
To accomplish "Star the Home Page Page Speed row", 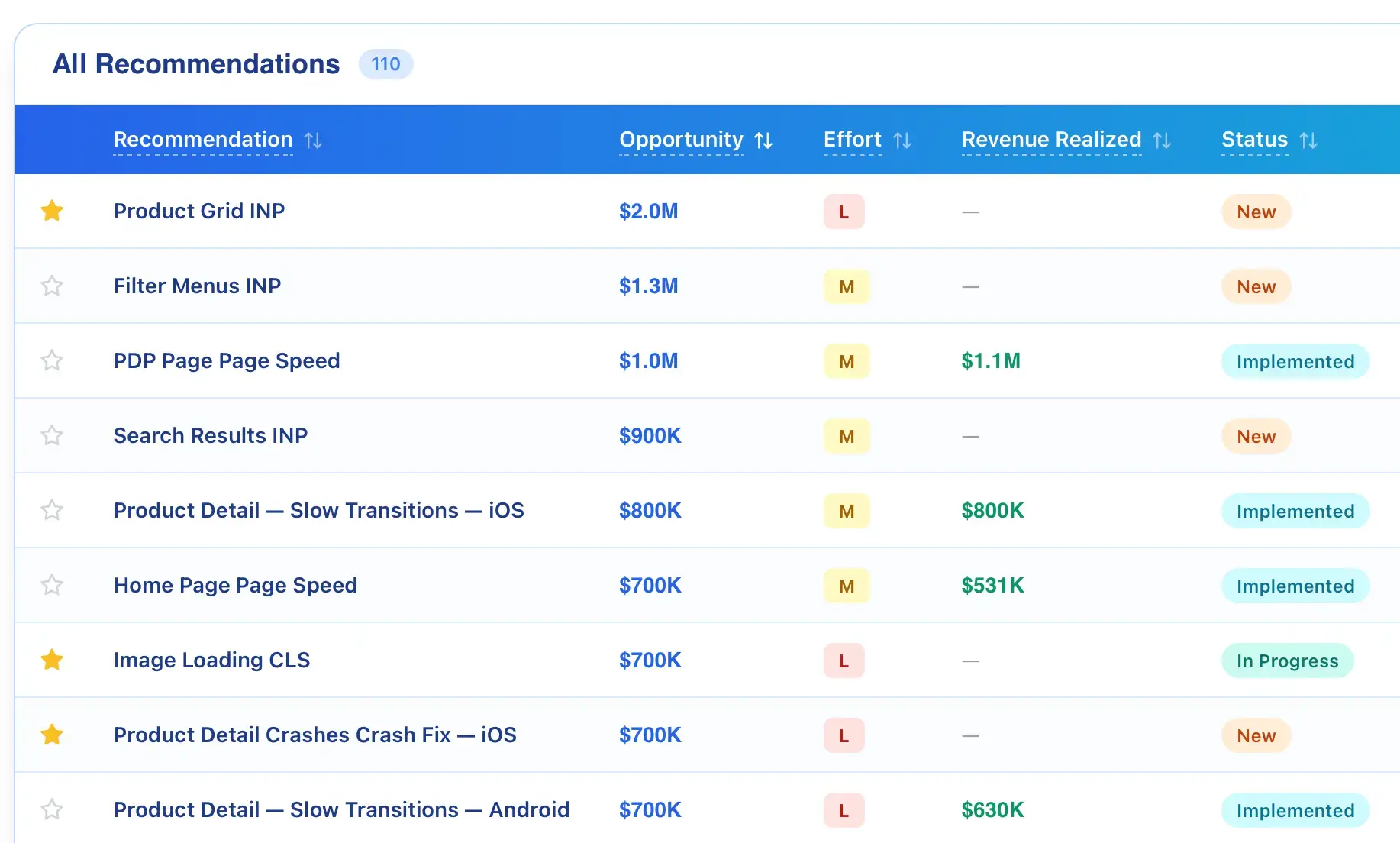I will tap(52, 585).
